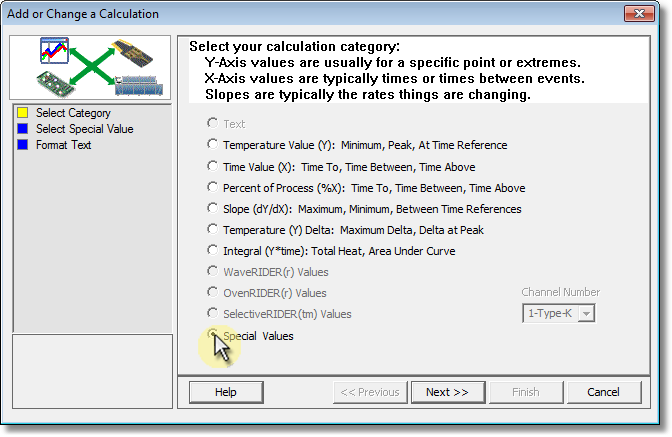The height and width of the screenshot is (437, 672).
Task: Choose Integral (Y*time) Total Heat option
Action: (x=213, y=250)
